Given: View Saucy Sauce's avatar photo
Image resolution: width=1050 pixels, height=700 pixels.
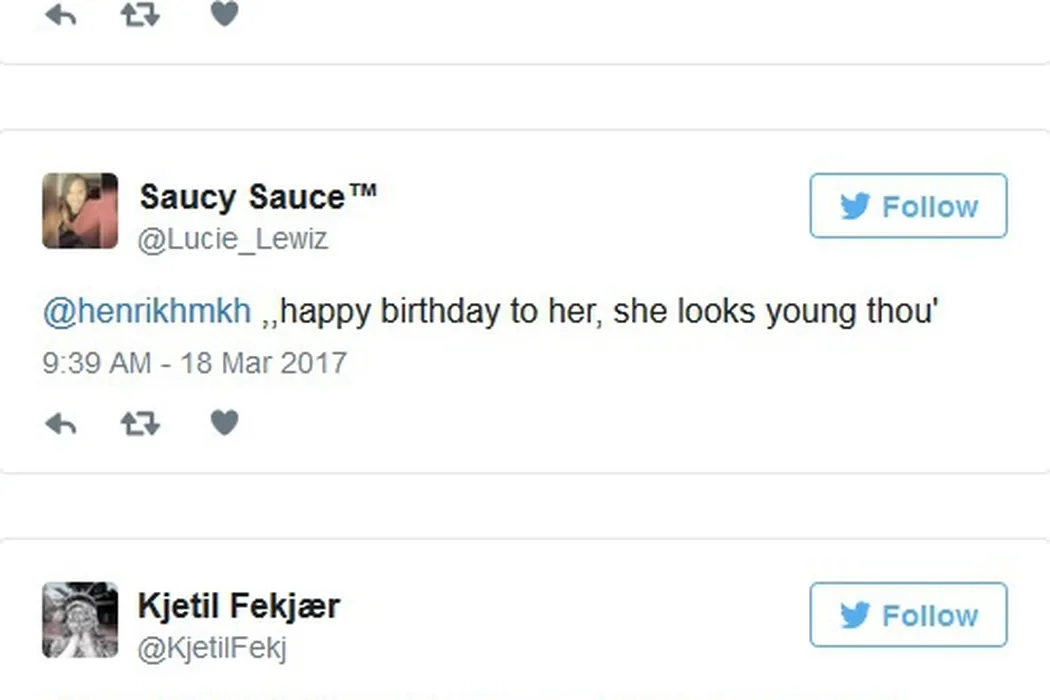Looking at the screenshot, I should pos(80,211).
